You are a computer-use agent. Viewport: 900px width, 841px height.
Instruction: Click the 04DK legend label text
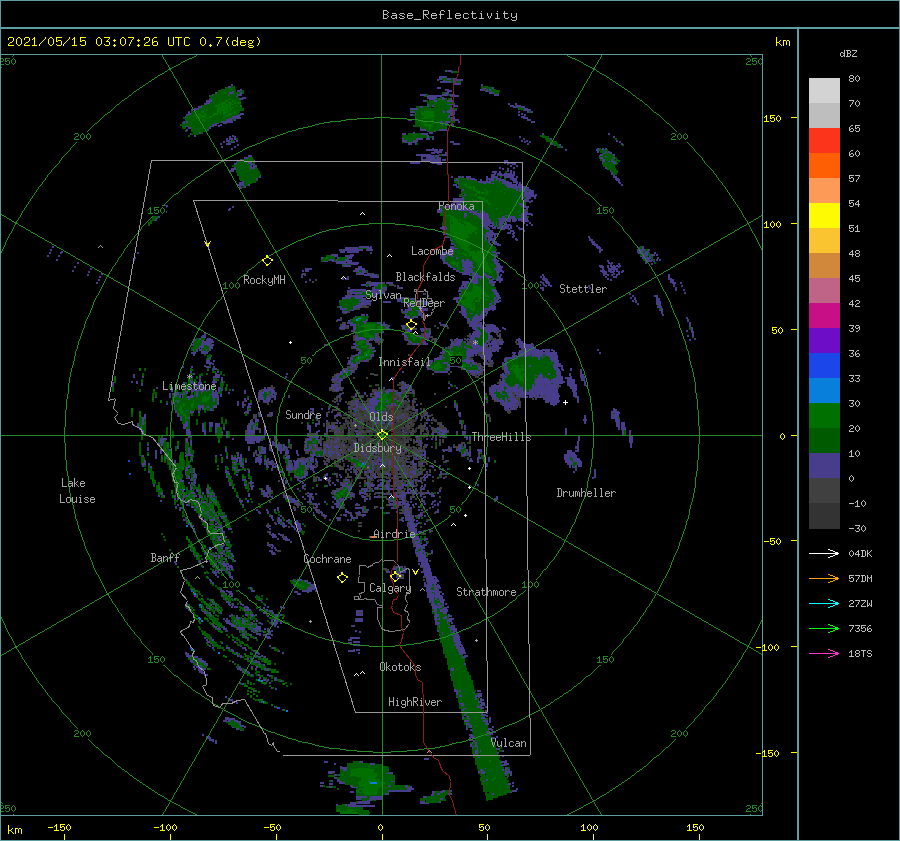(x=860, y=553)
